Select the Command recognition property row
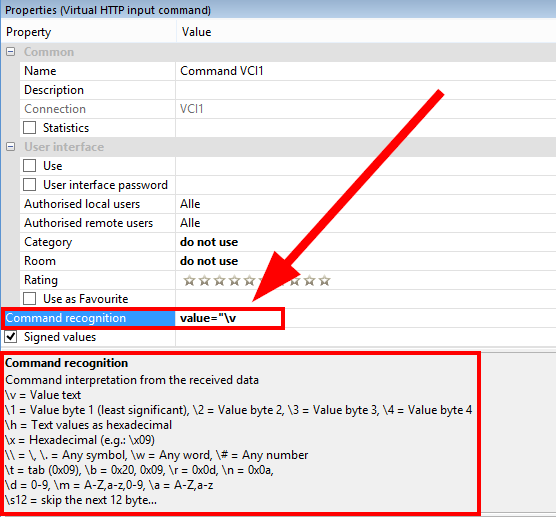 pos(89,318)
